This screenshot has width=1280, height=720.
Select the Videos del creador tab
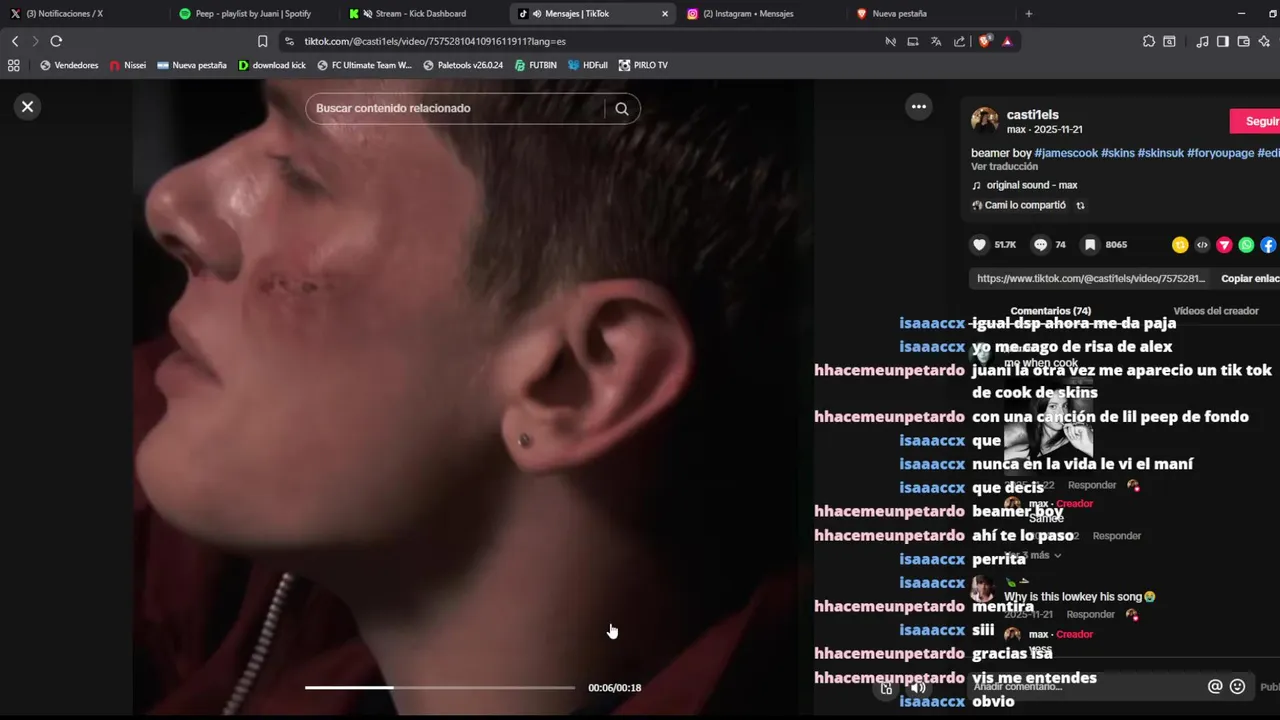coord(1215,311)
